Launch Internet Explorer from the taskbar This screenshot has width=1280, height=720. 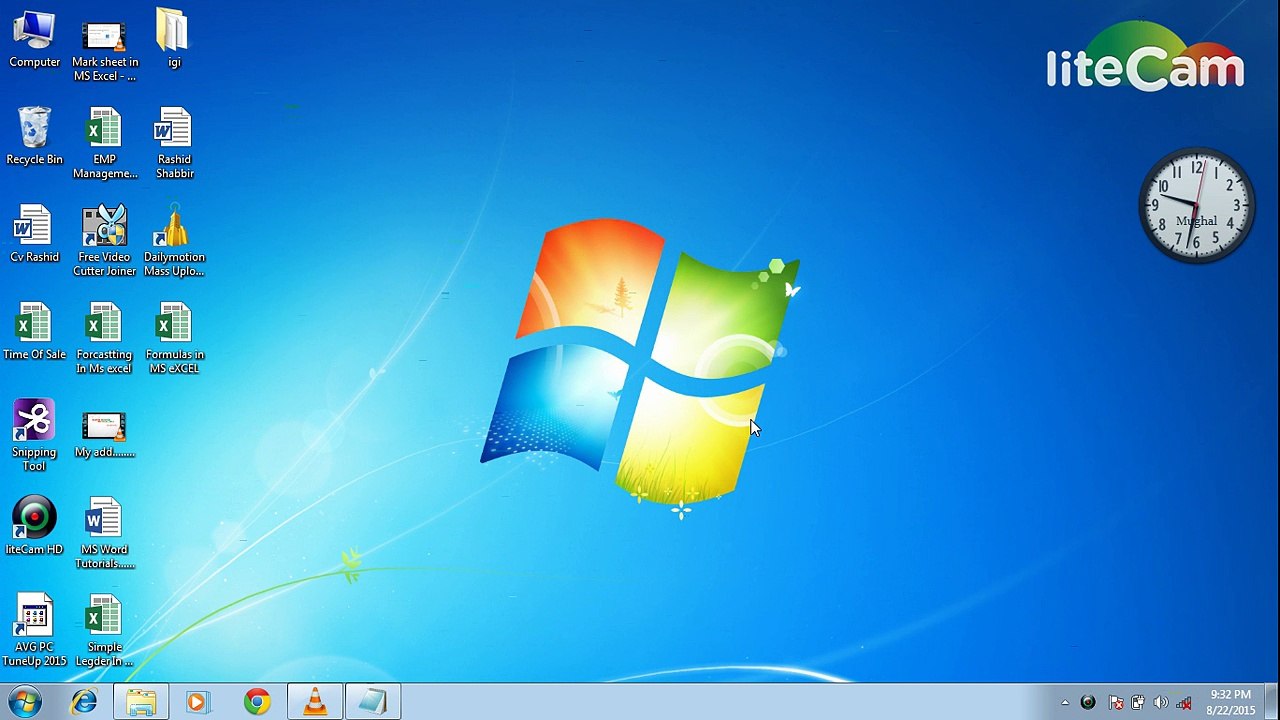pyautogui.click(x=84, y=702)
